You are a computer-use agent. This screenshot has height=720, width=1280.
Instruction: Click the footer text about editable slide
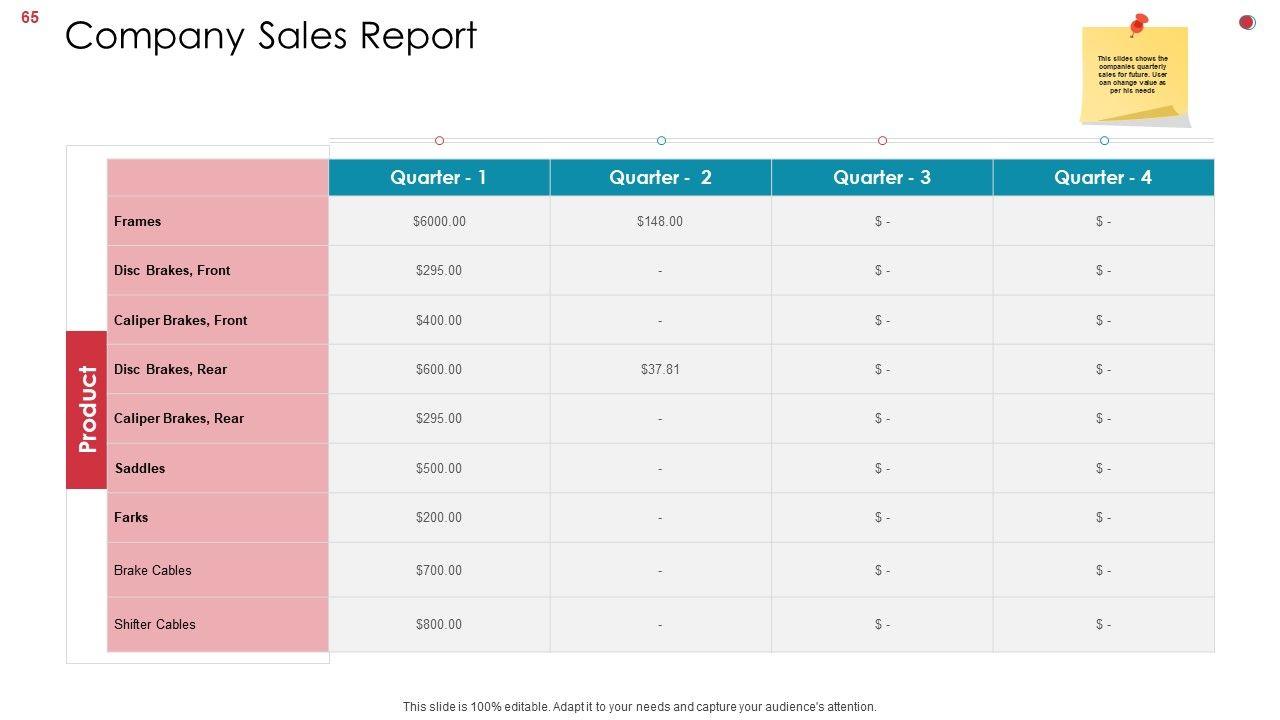tap(640, 706)
